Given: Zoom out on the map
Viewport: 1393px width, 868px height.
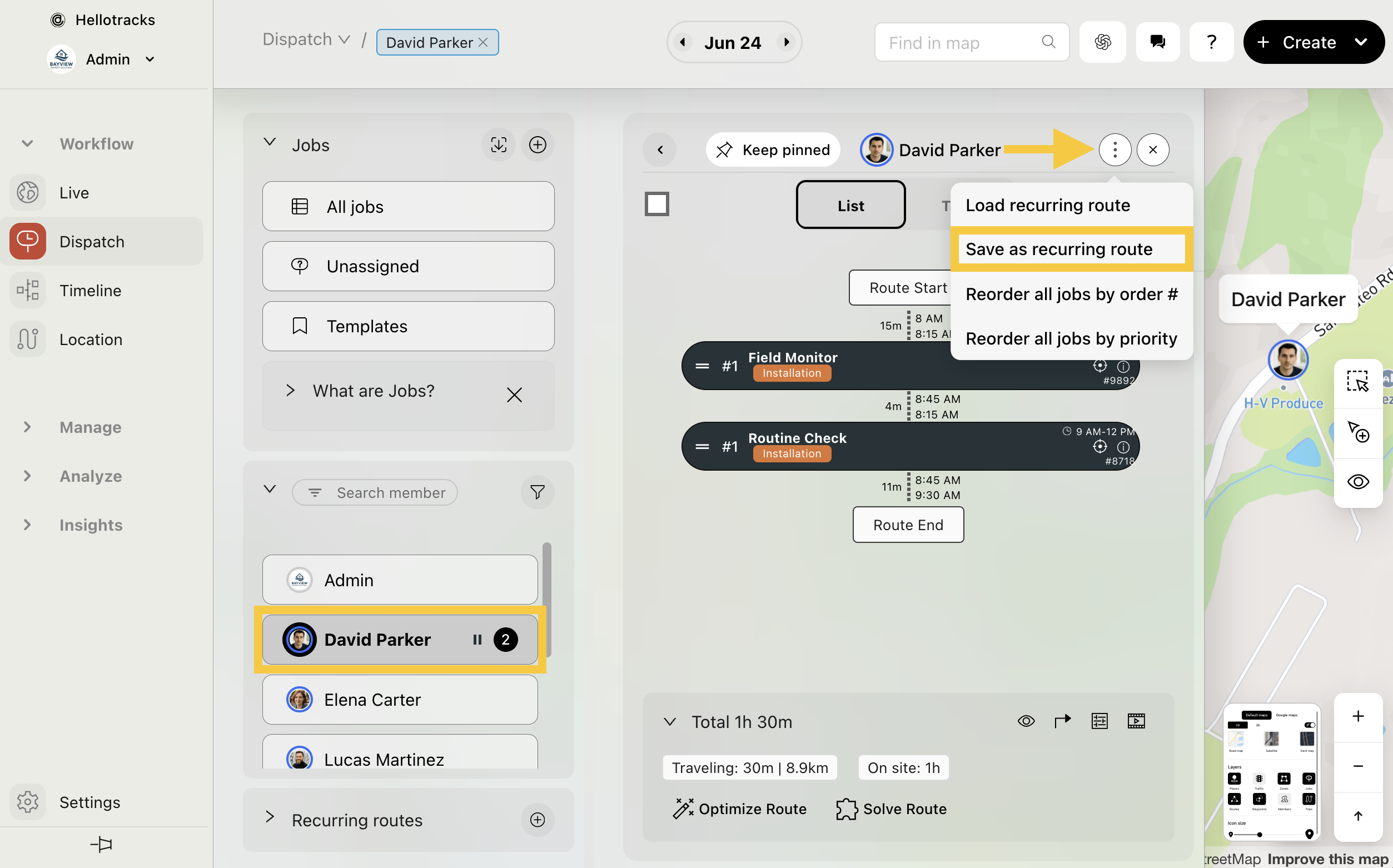Looking at the screenshot, I should 1358,766.
